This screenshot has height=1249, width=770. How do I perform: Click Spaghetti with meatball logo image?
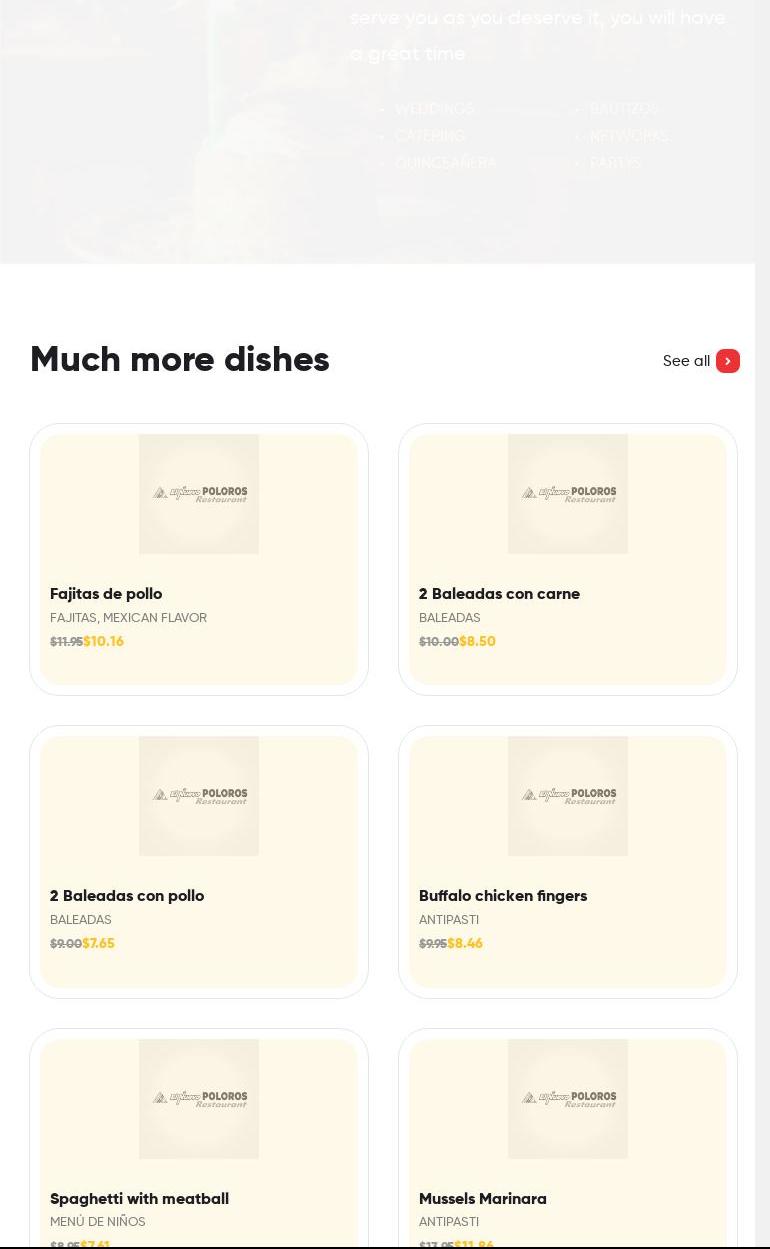pos(199,1098)
